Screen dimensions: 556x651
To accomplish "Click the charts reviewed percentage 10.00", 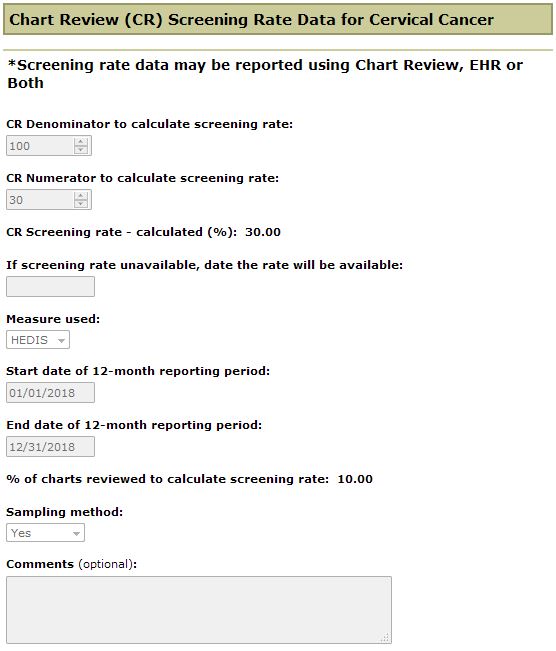I will pyautogui.click(x=355, y=479).
